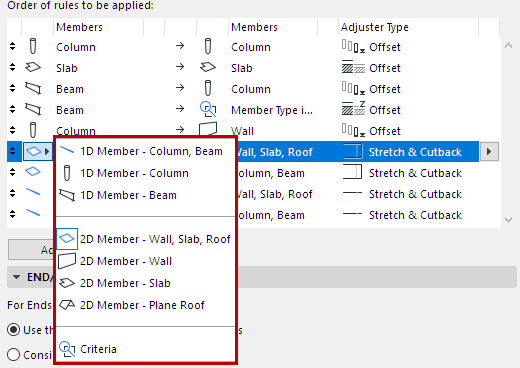Viewport: 520px width, 368px height.
Task: Click arrow between Slab and Slab members
Action: coord(180,67)
